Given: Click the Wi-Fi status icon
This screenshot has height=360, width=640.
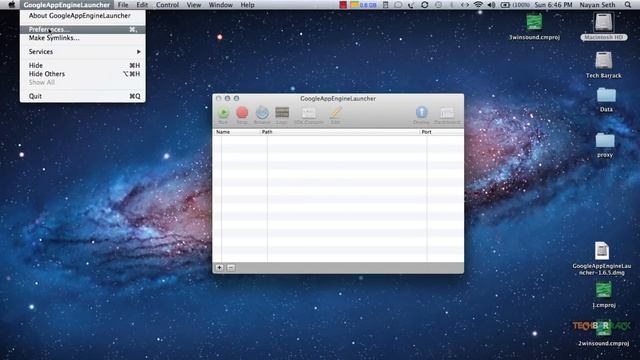Looking at the screenshot, I should [x=478, y=5].
